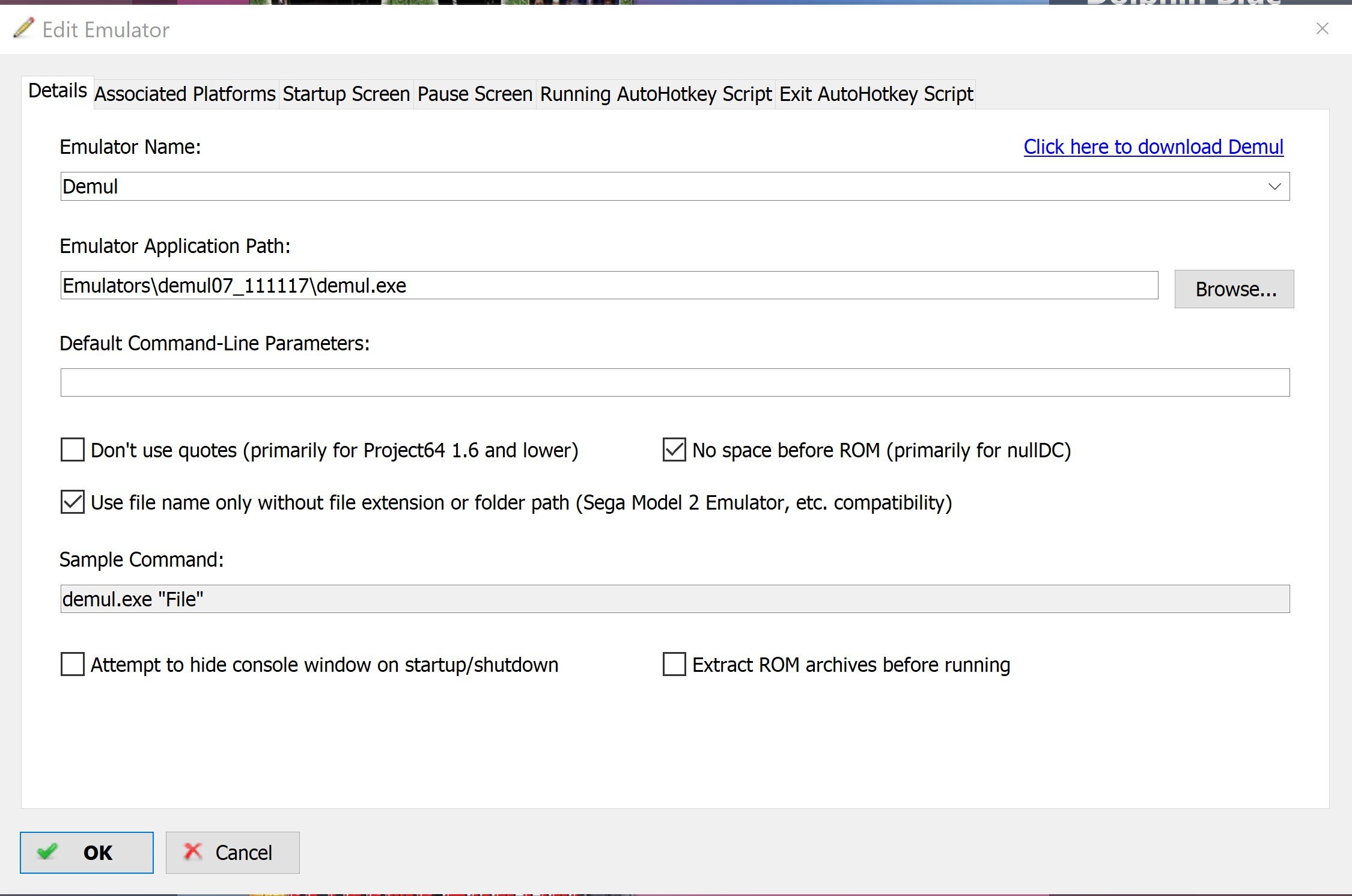Viewport: 1352px width, 896px height.
Task: Follow the 'Click here to download Demul' link
Action: (x=1153, y=147)
